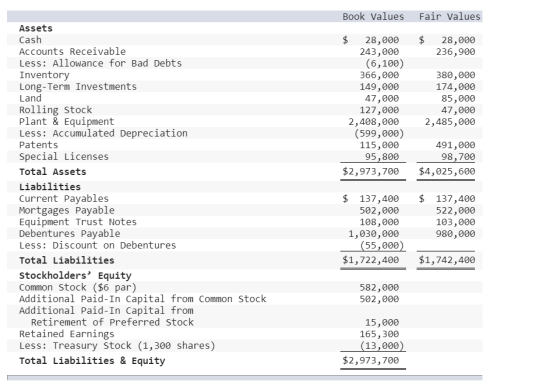The width and height of the screenshot is (560, 385).
Task: Select 'Total Liabilities & Equity' label
Action: tap(92, 361)
